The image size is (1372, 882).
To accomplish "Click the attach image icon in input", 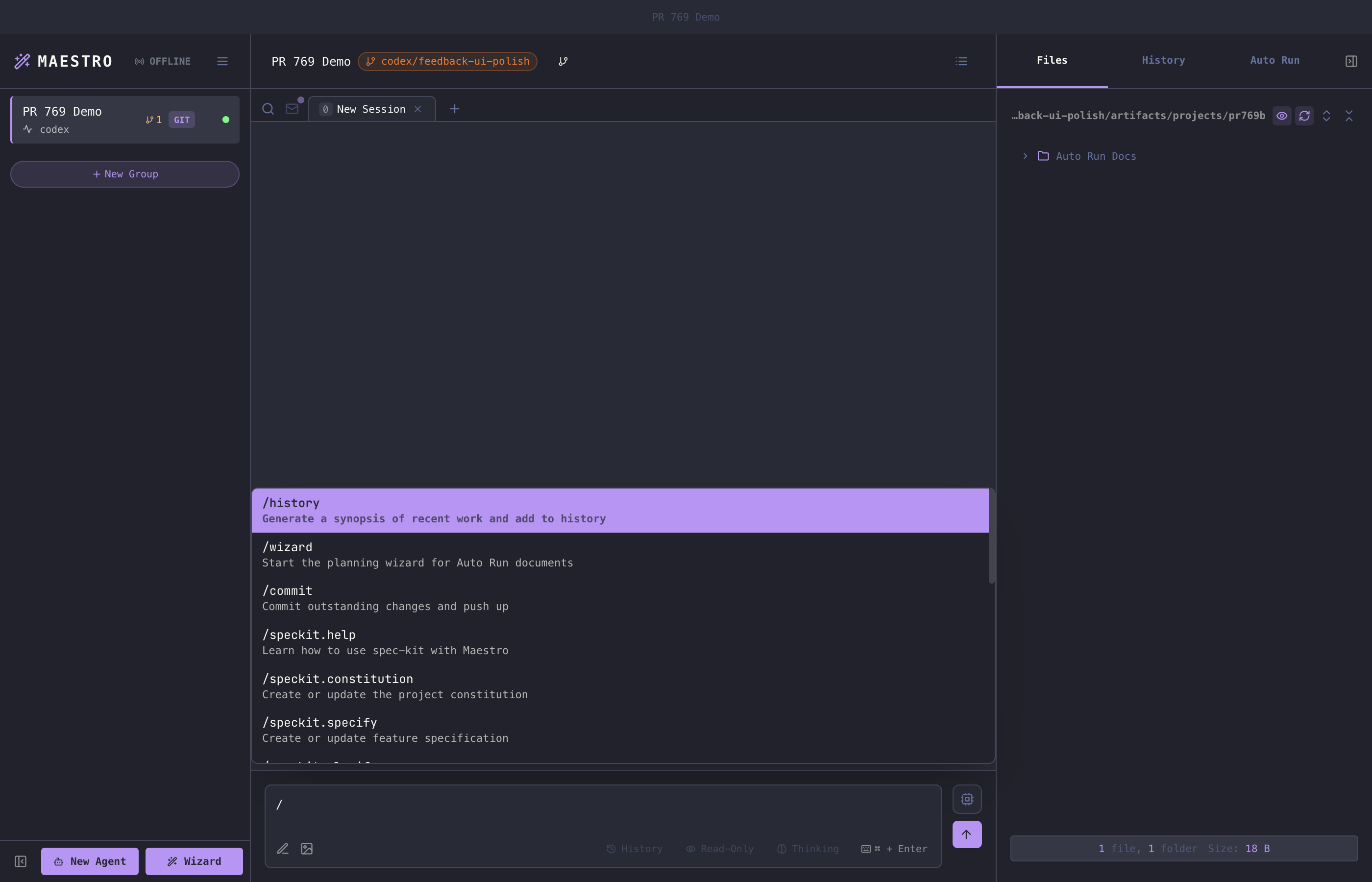I will (306, 848).
